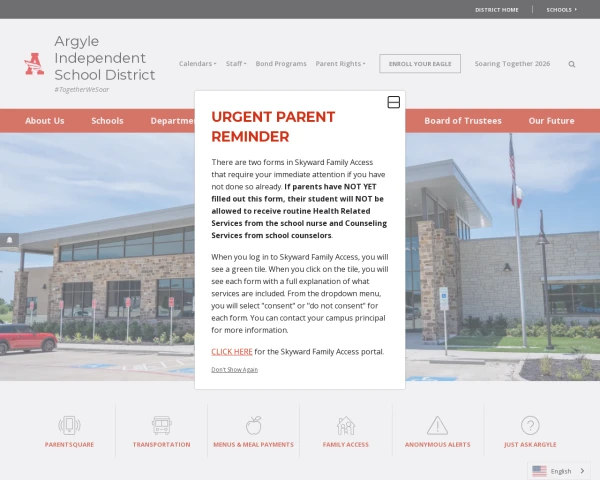Open the About Us tab
The height and width of the screenshot is (480, 600).
[45, 121]
